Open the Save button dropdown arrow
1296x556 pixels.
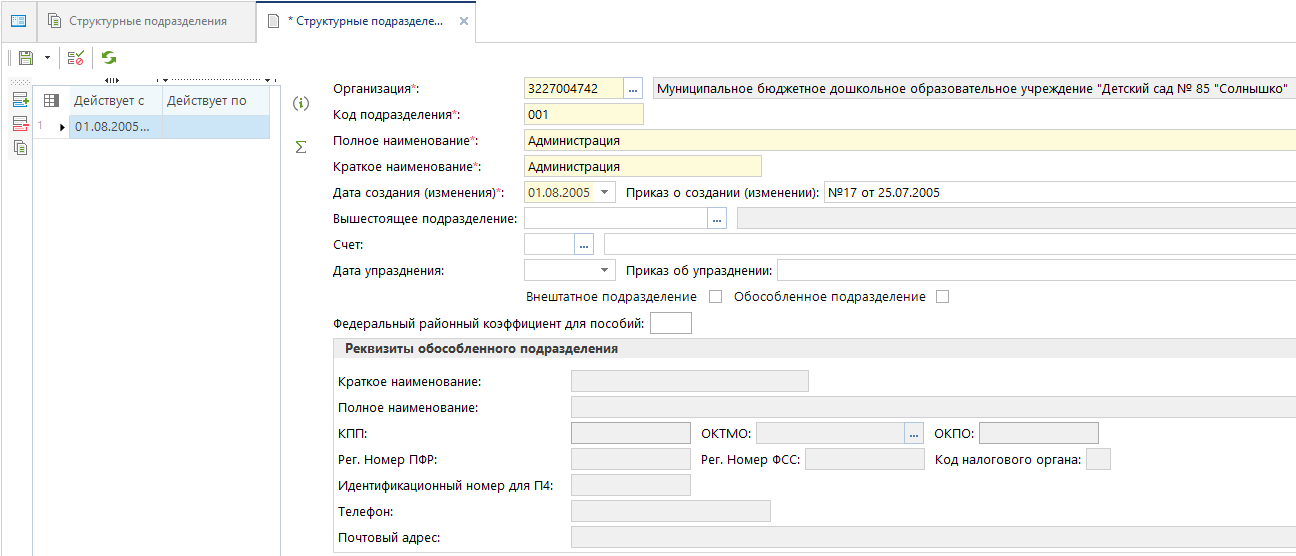(x=47, y=59)
